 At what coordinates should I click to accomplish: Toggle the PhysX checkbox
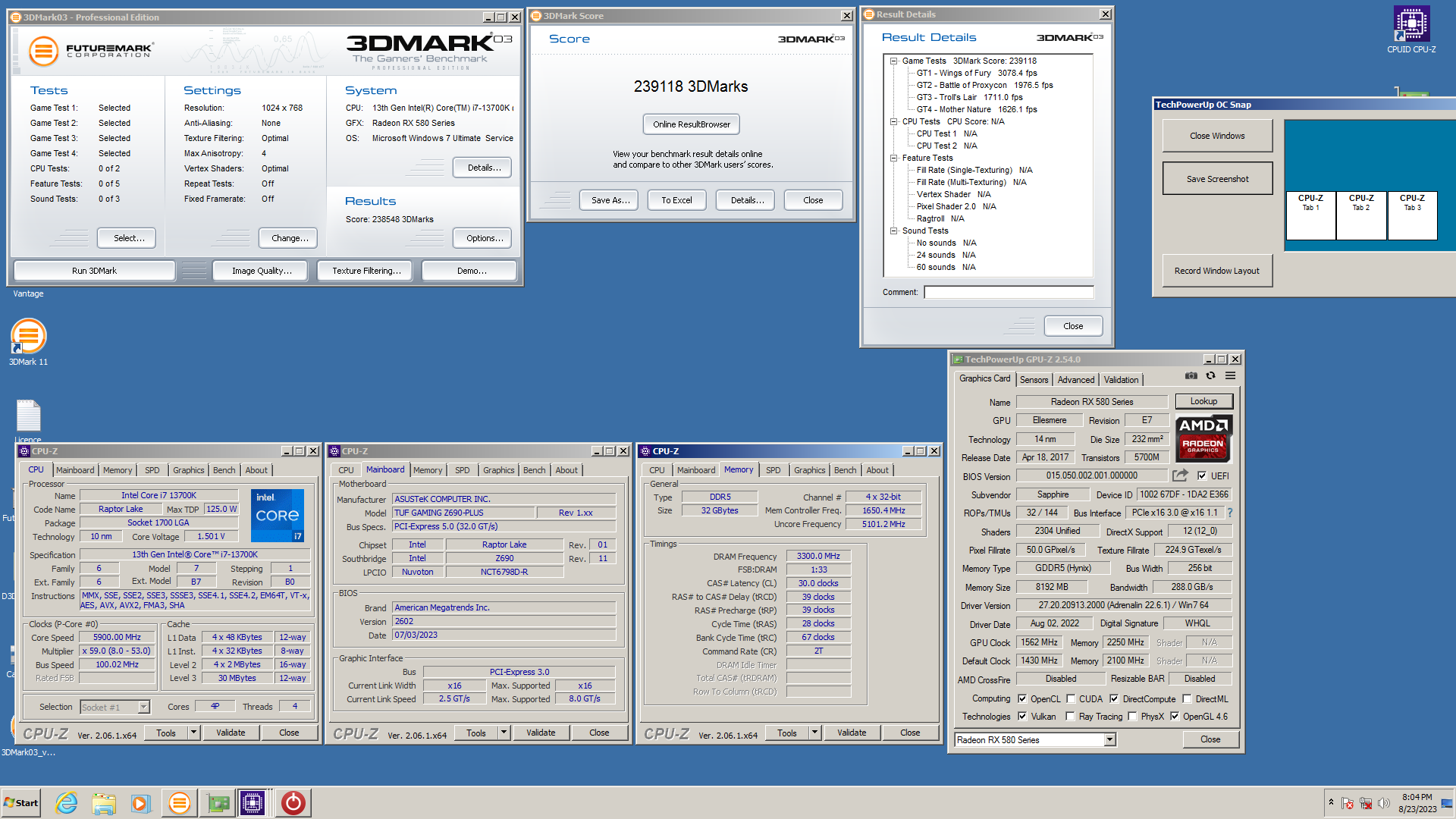[x=1132, y=717]
